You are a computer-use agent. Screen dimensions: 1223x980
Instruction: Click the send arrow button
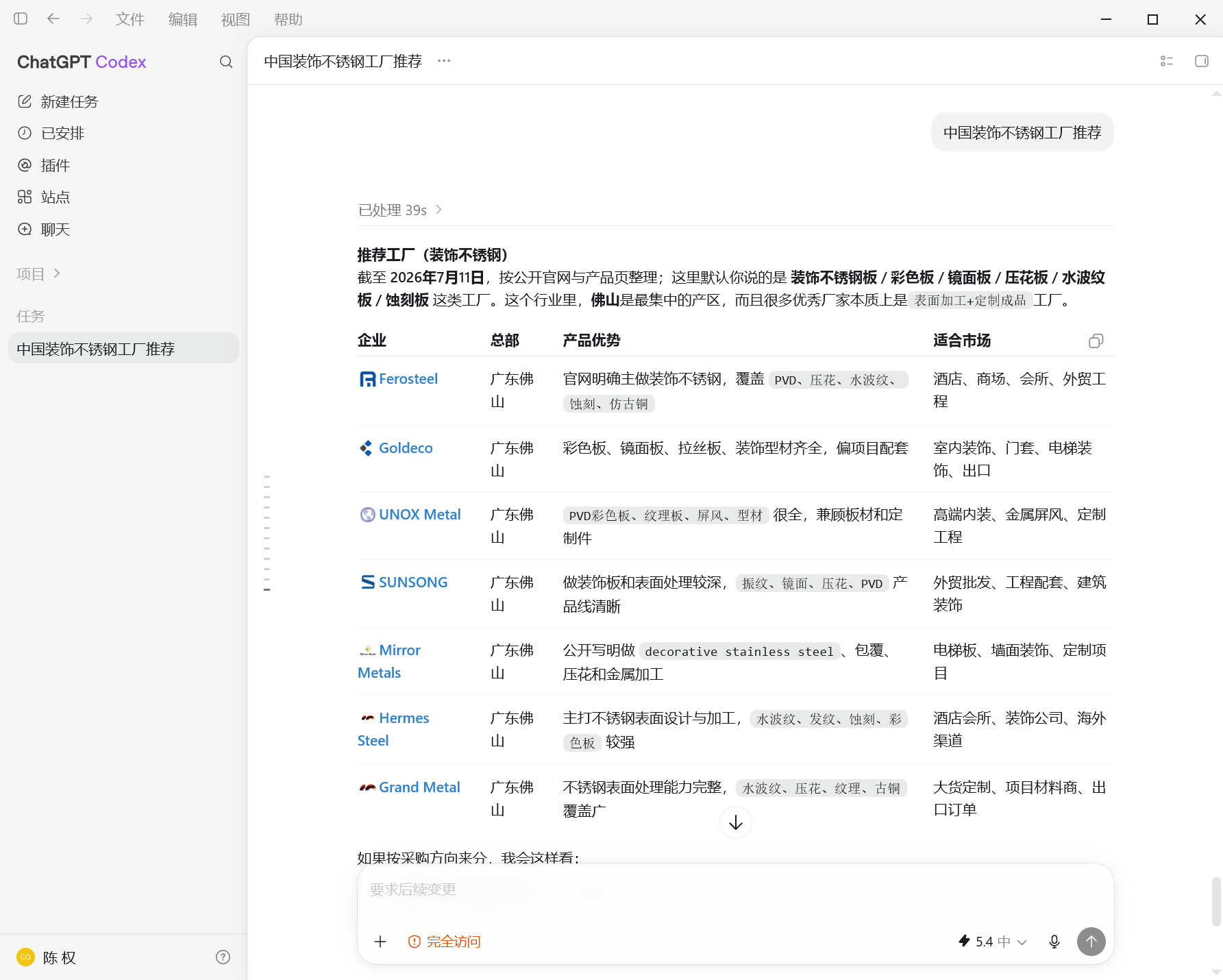(x=1091, y=942)
